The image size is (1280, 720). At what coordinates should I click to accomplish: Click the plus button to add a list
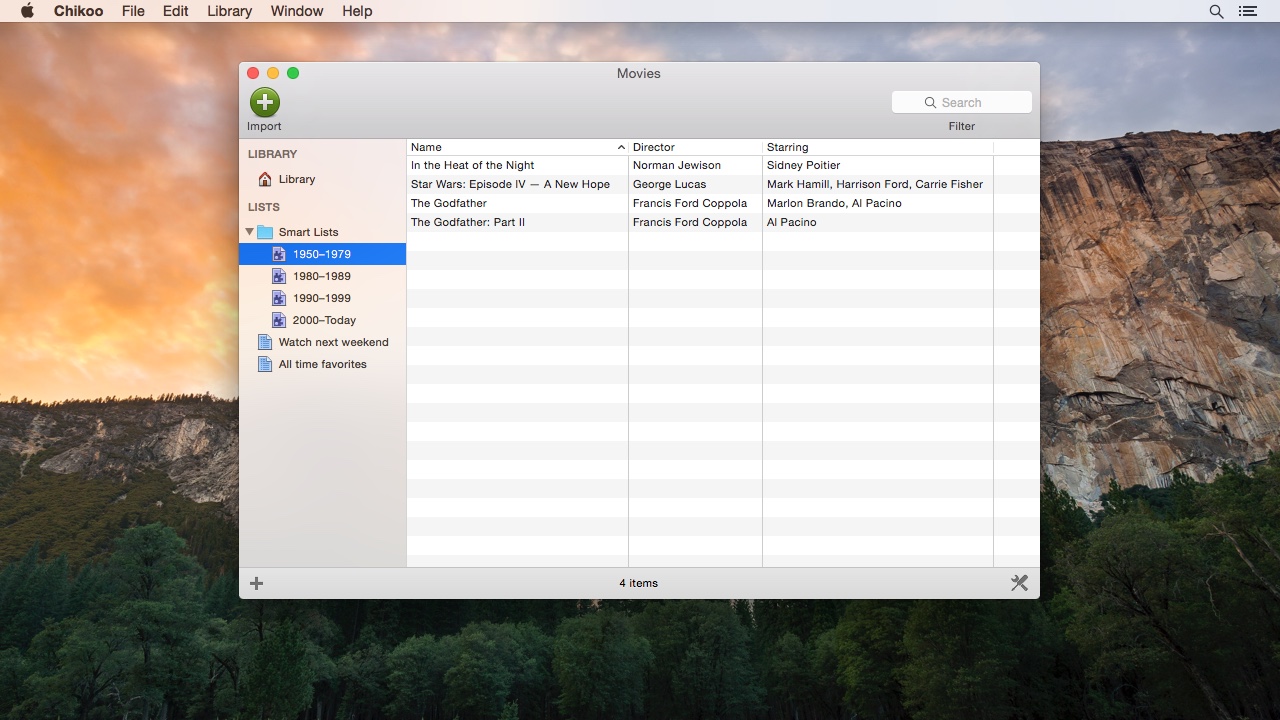tap(256, 582)
